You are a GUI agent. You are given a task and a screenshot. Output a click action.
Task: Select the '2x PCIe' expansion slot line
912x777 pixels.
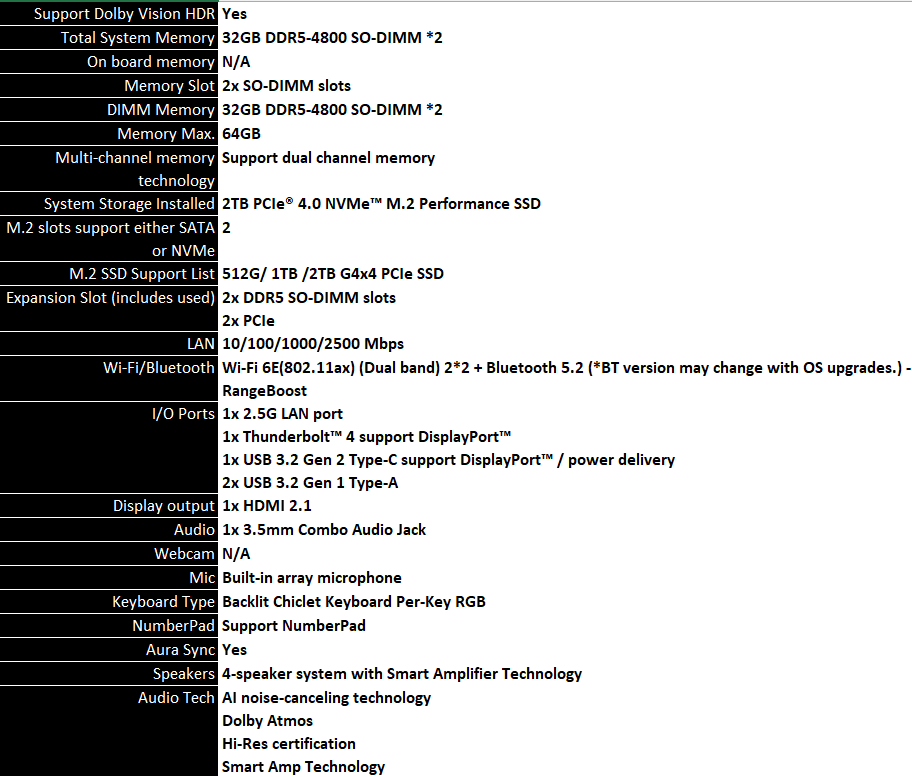pos(248,321)
